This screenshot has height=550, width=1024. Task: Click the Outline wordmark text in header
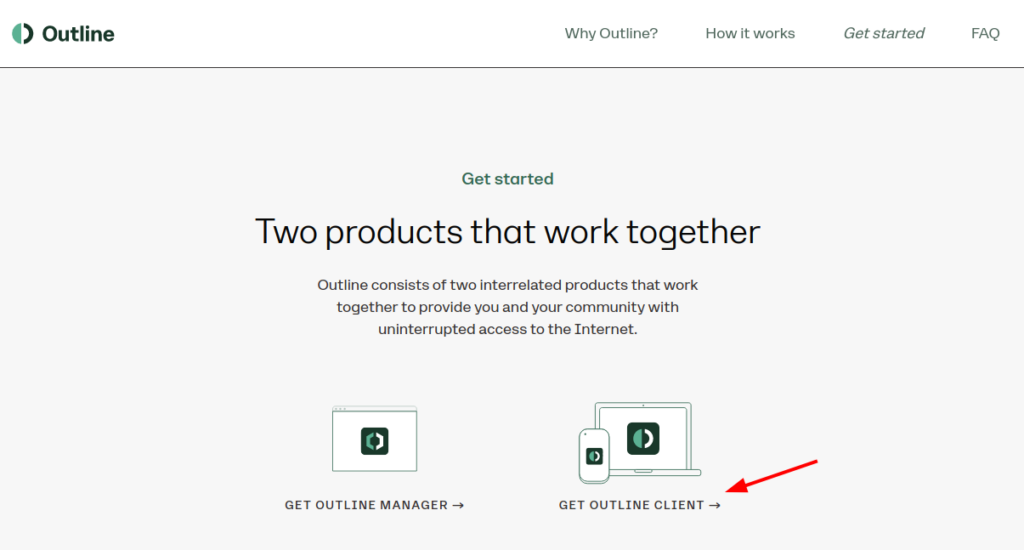click(x=78, y=34)
